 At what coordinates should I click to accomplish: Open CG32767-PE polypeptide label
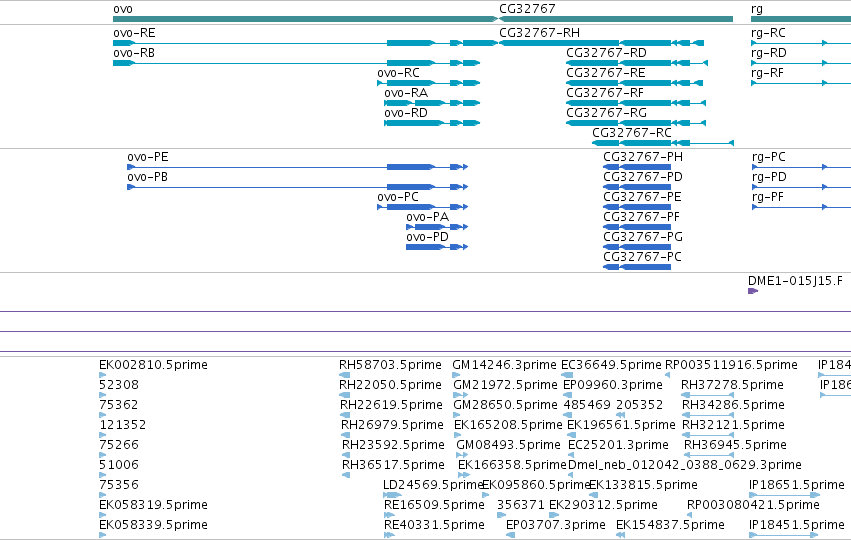coord(642,197)
